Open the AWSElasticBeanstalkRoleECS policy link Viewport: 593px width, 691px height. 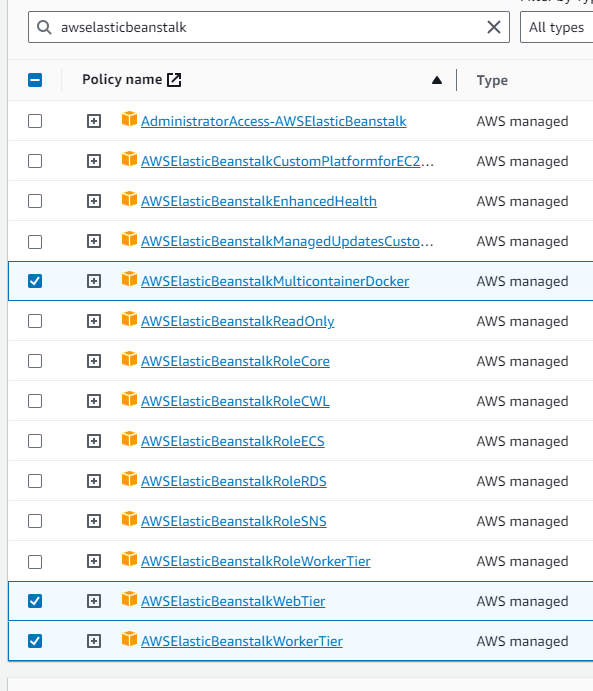(233, 441)
